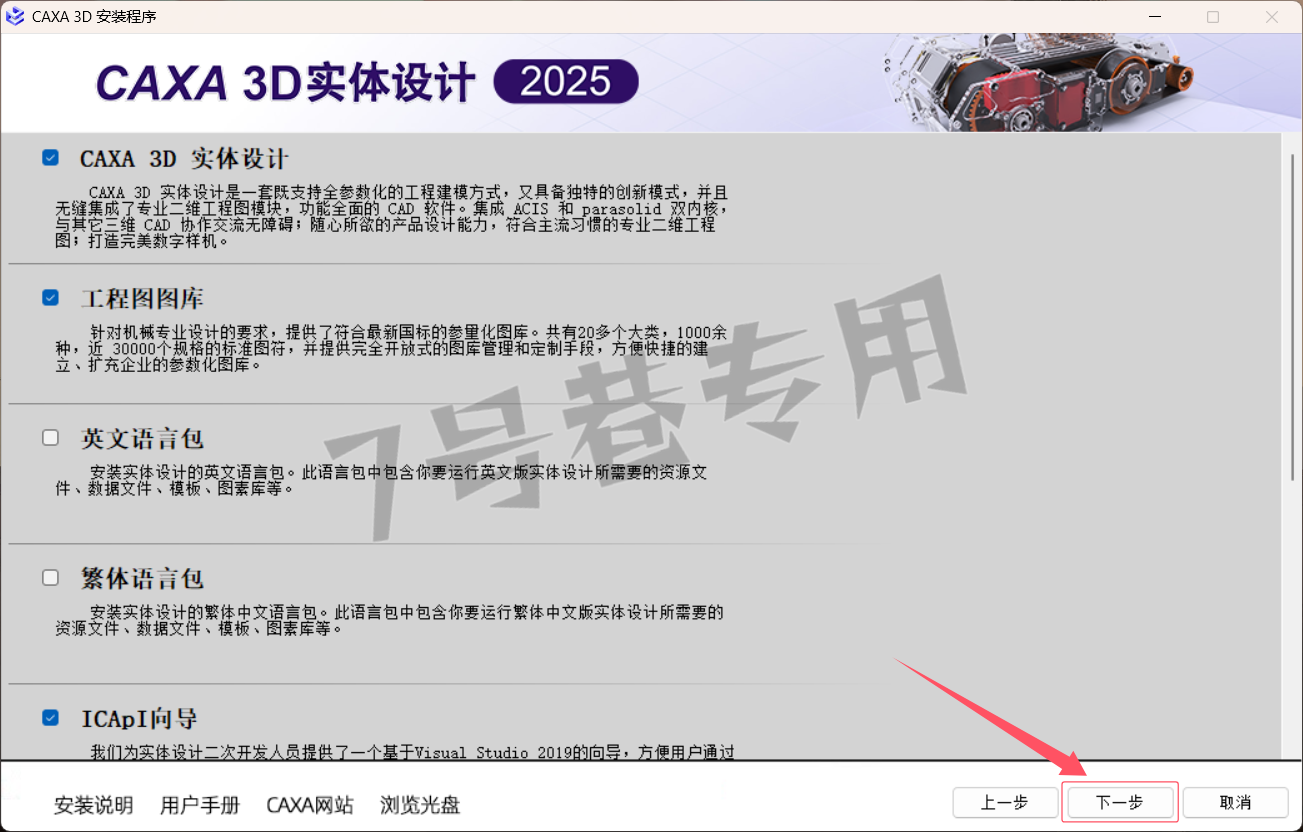This screenshot has width=1303, height=832.
Task: Click the 繁体语言包 heading text
Action: [x=142, y=579]
